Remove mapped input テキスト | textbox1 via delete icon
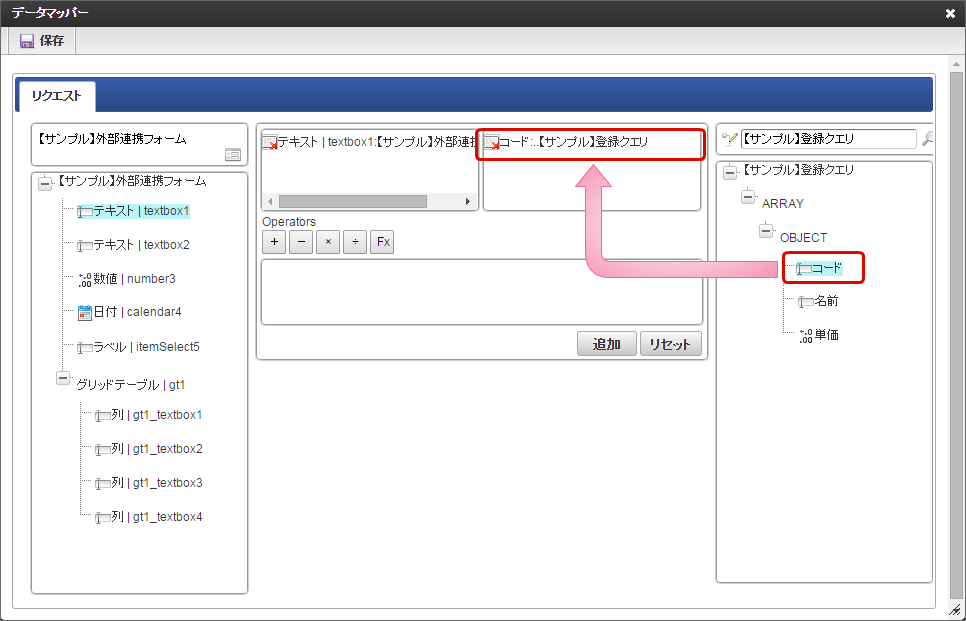The image size is (966, 621). click(270, 143)
